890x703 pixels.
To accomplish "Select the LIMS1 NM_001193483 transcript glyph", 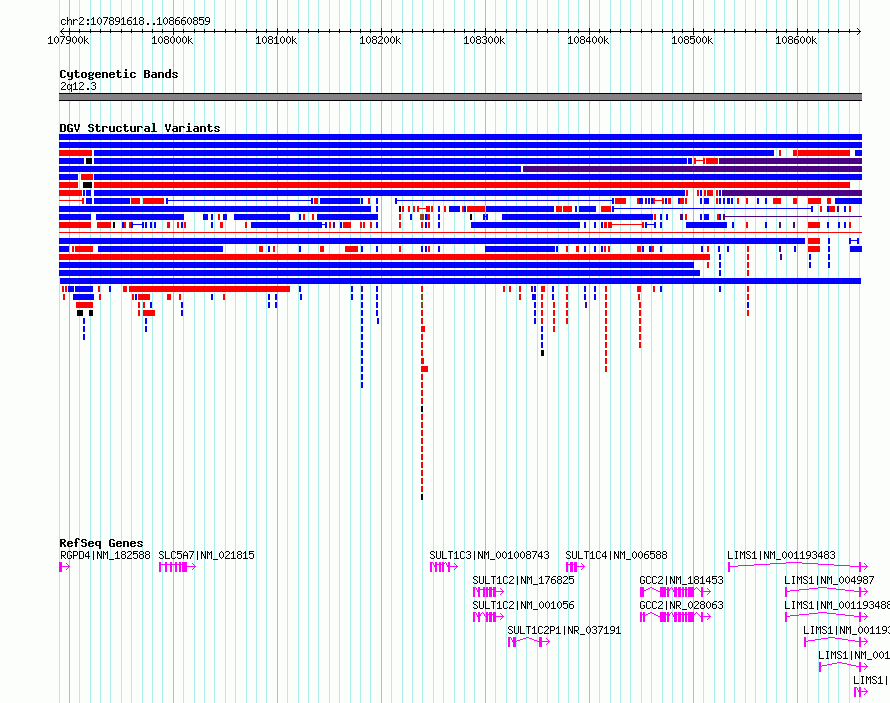I will click(798, 566).
